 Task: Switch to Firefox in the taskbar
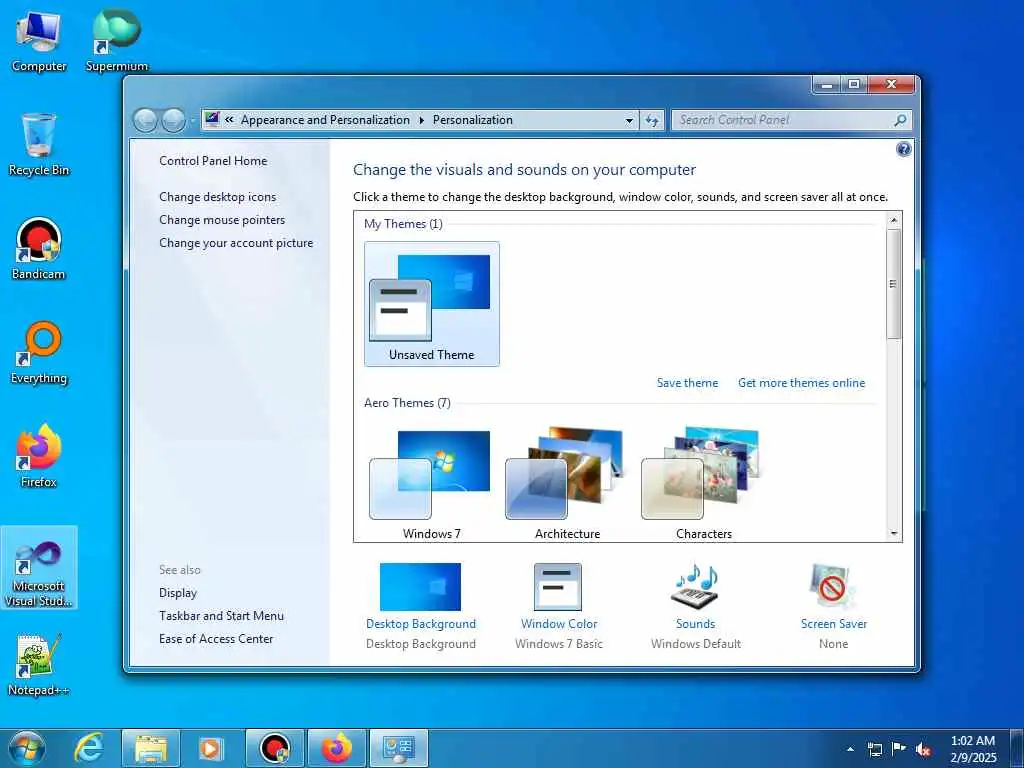336,748
